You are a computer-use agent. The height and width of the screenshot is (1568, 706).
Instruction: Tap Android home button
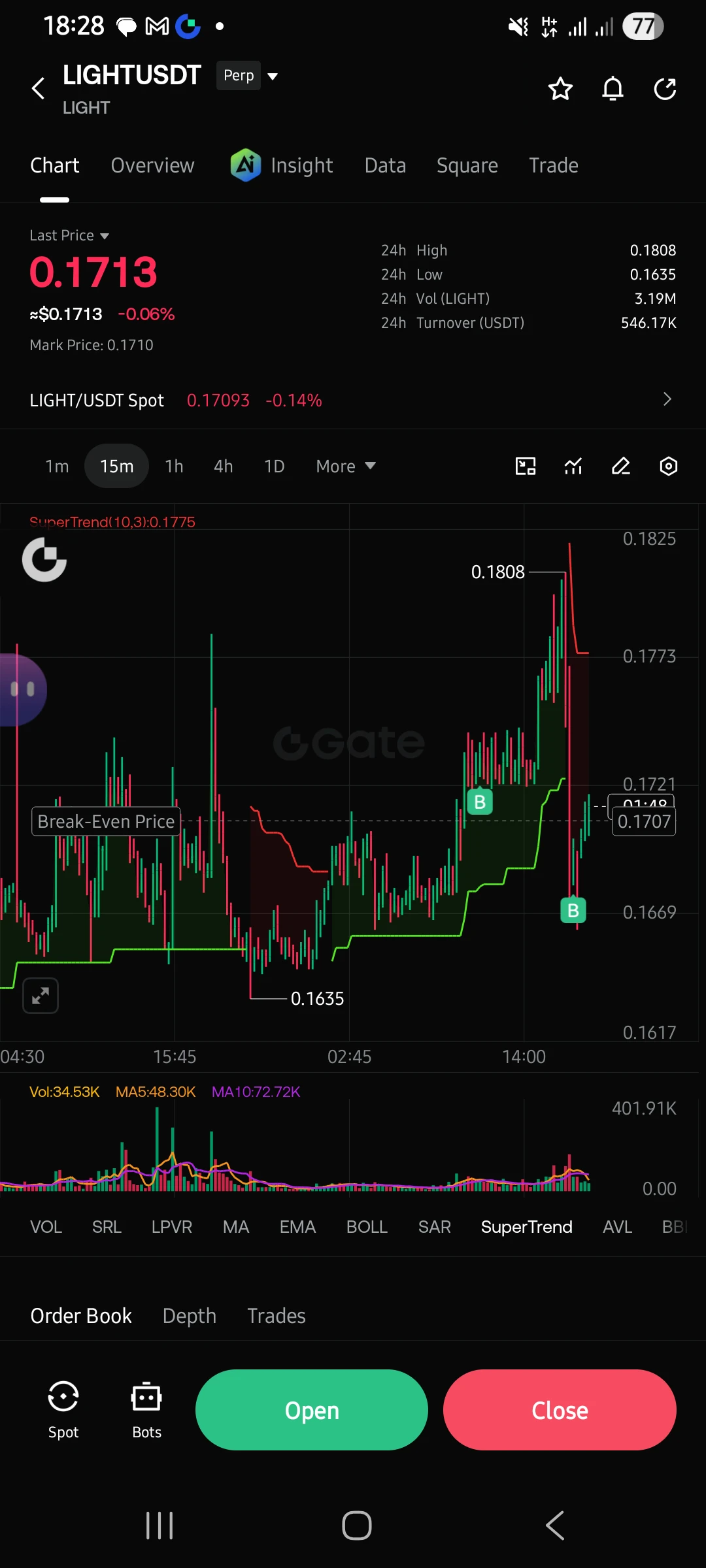coord(357,1526)
